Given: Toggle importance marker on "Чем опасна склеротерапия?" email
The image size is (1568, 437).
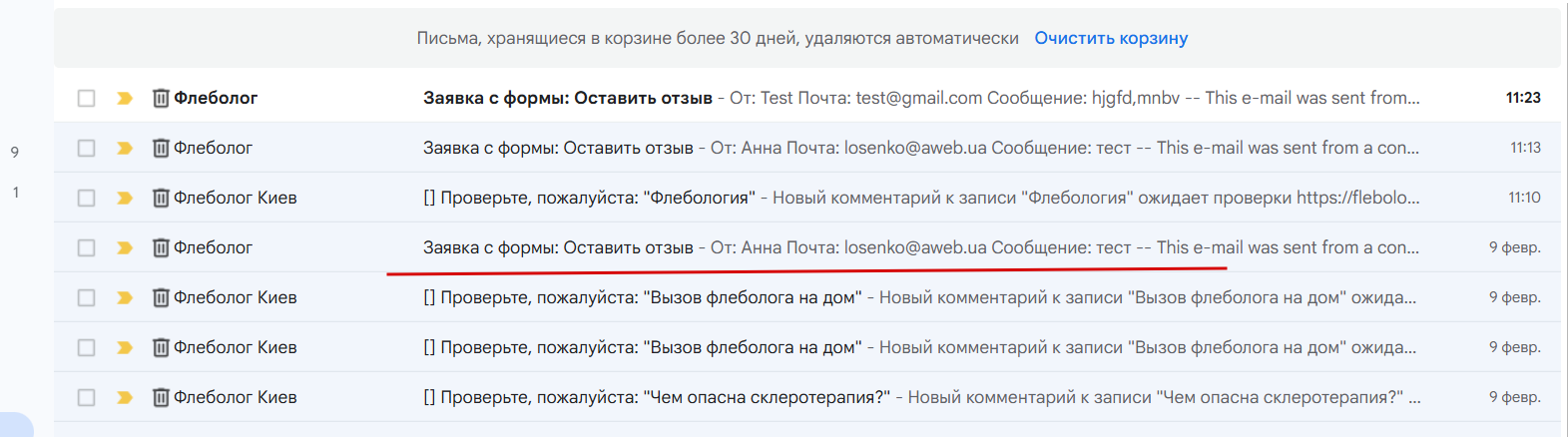Looking at the screenshot, I should click(125, 397).
